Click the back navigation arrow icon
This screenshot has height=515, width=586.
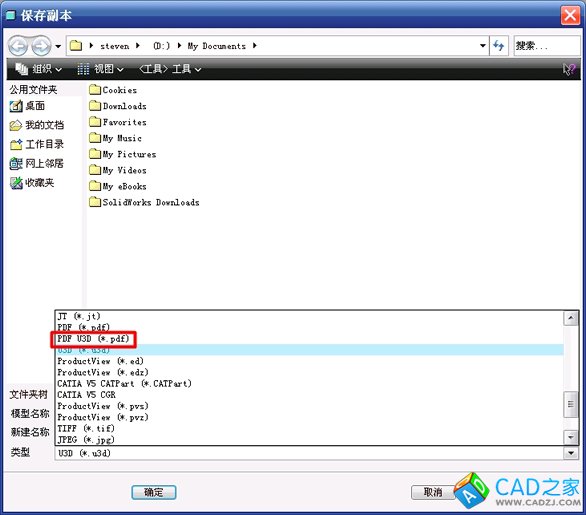click(18, 46)
